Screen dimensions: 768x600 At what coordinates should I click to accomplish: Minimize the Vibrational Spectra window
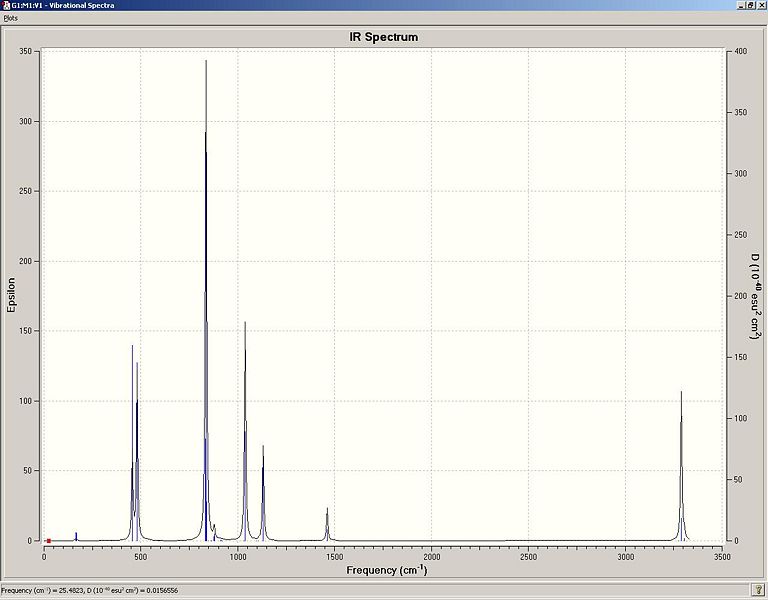742,5
